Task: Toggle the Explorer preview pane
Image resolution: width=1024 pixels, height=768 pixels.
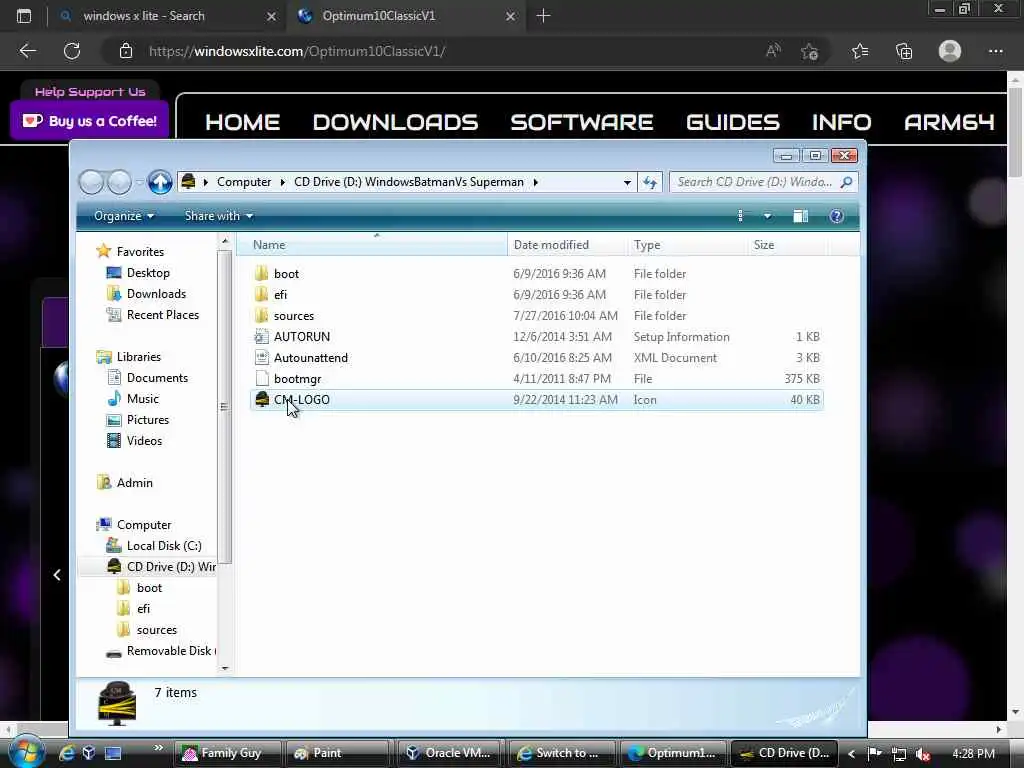Action: (801, 216)
